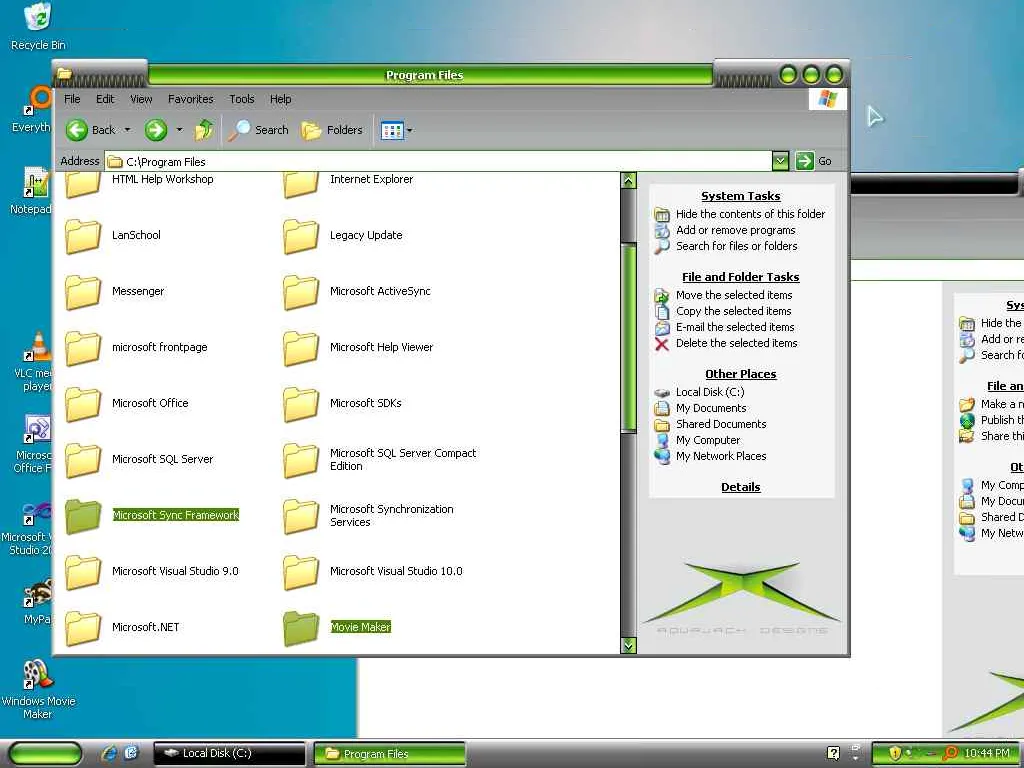Click Hide the contents of this folder
Viewport: 1024px width, 768px height.
[750, 214]
